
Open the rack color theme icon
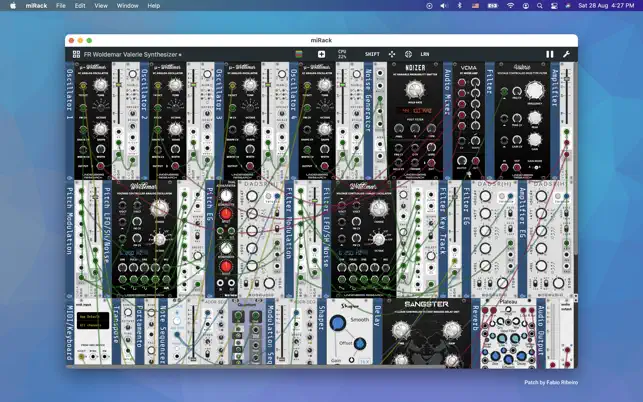299,54
